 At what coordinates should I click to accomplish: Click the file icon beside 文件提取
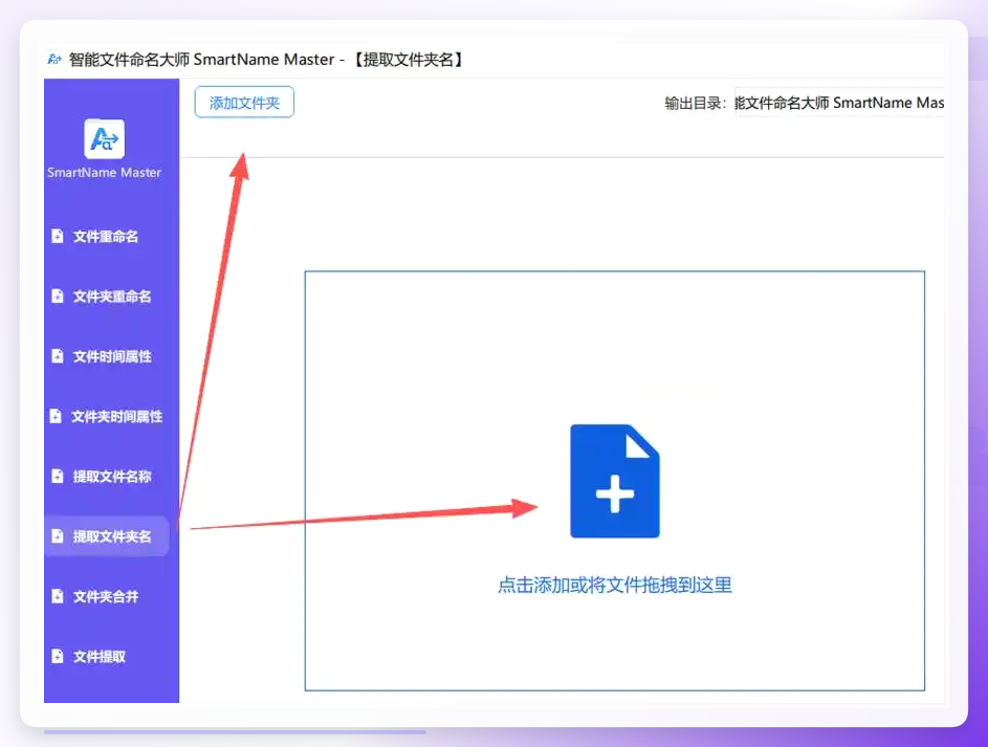[57, 656]
